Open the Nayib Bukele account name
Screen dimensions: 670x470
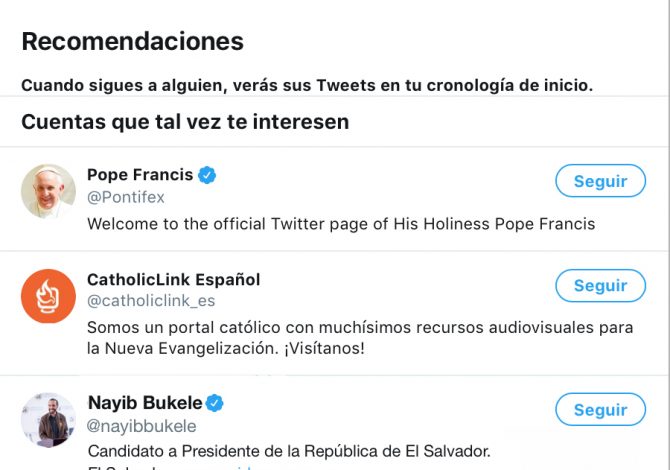[x=145, y=403]
